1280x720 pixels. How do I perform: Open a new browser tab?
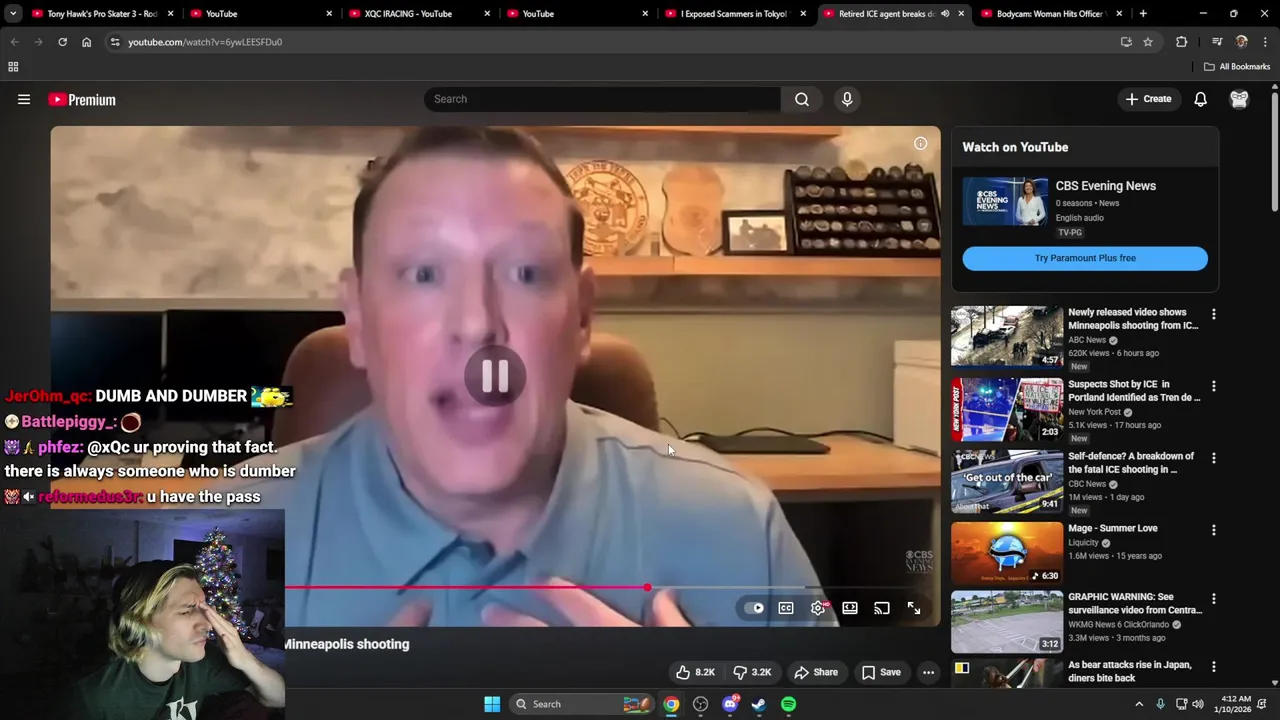click(x=1143, y=14)
